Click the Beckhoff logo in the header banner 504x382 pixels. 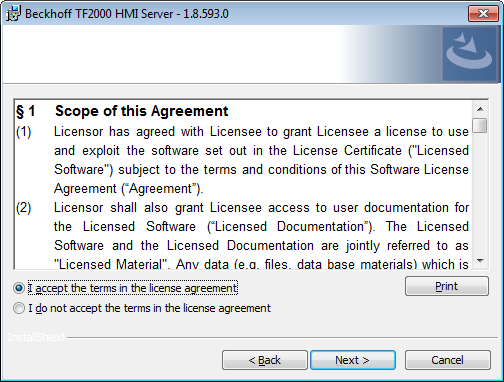pyautogui.click(x=469, y=54)
